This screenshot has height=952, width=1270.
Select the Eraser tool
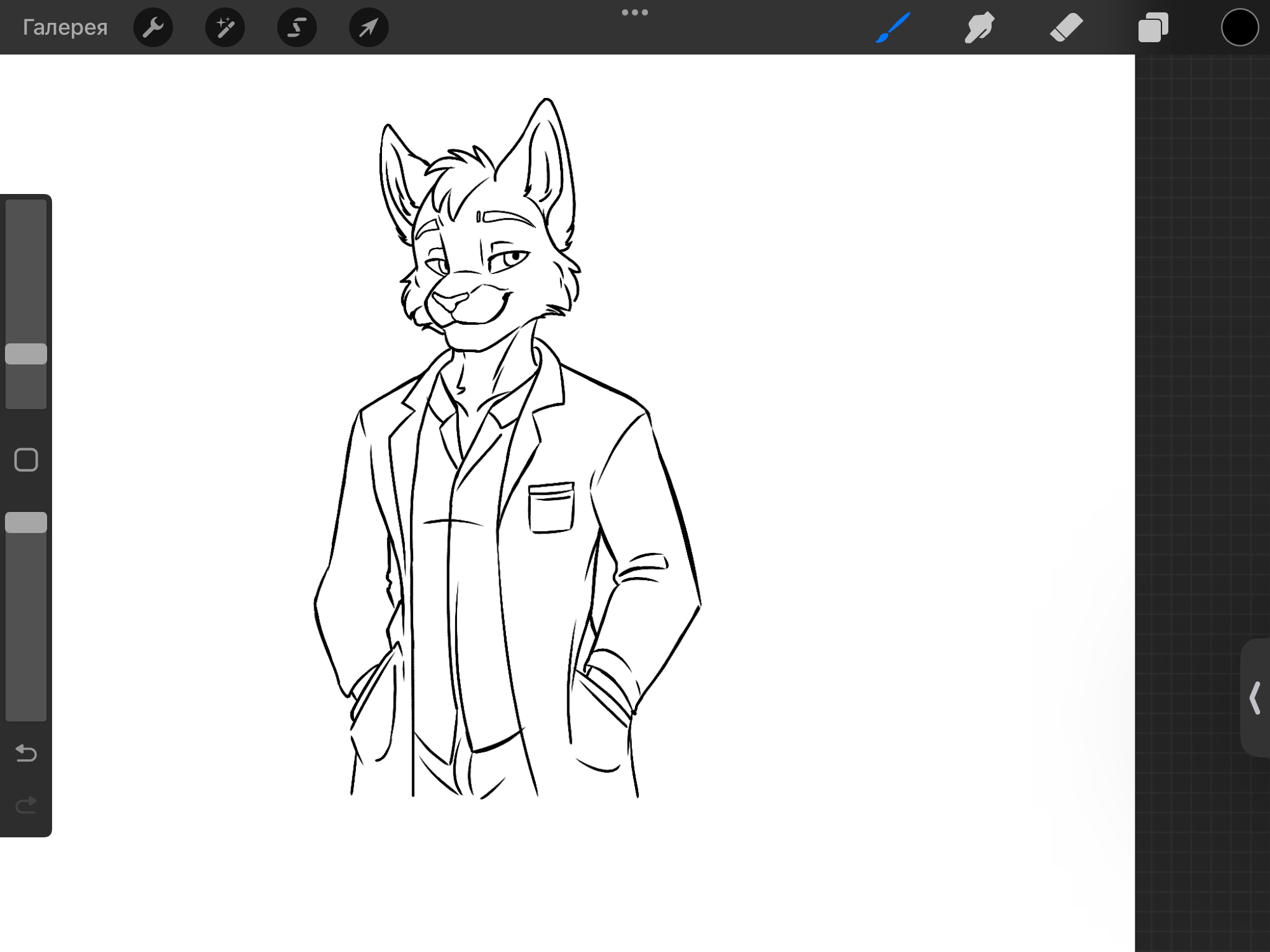click(1066, 27)
